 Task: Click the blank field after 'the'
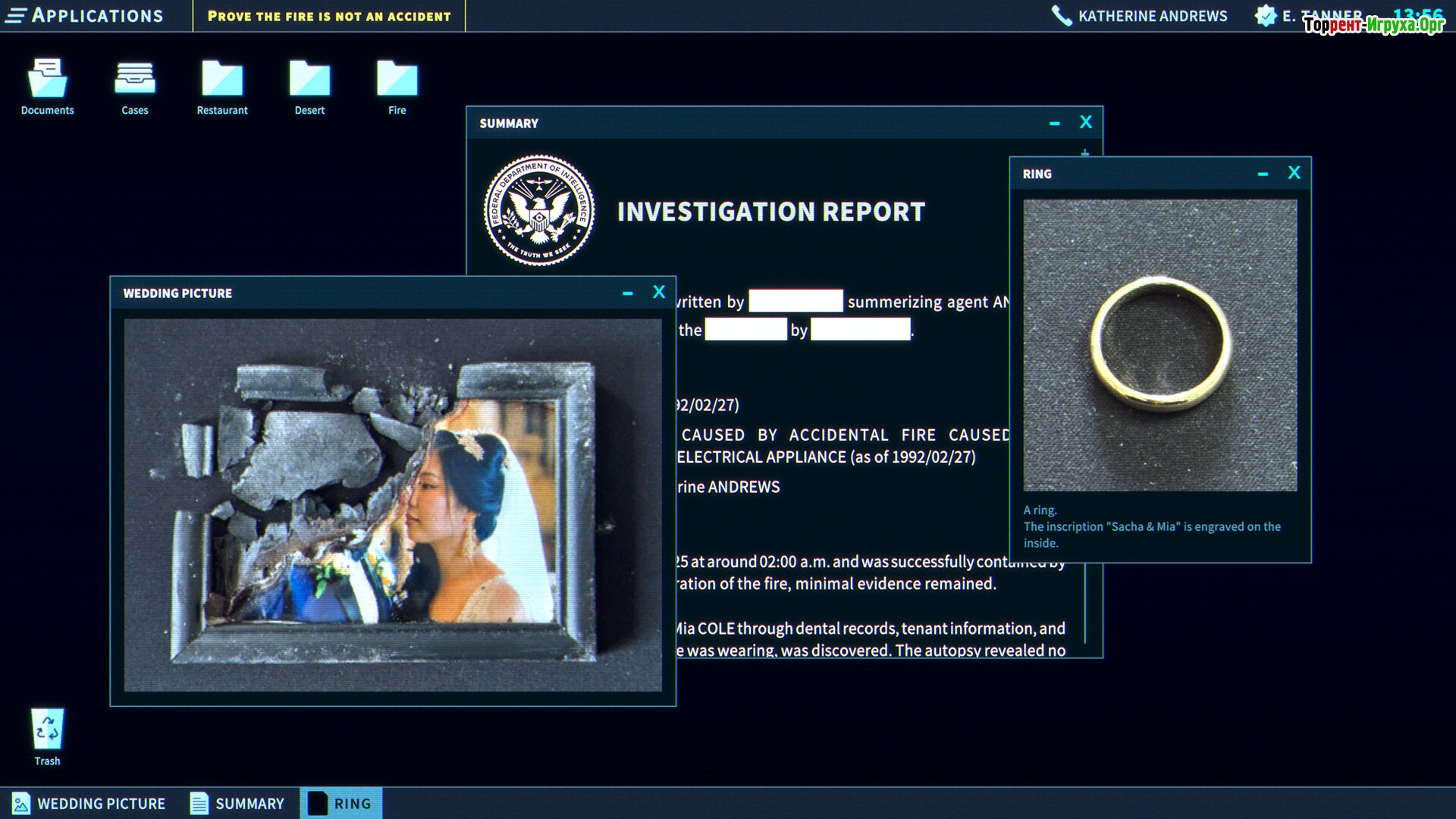745,329
